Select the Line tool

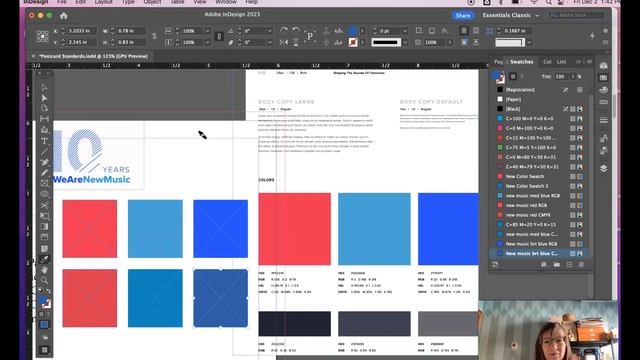point(44,151)
